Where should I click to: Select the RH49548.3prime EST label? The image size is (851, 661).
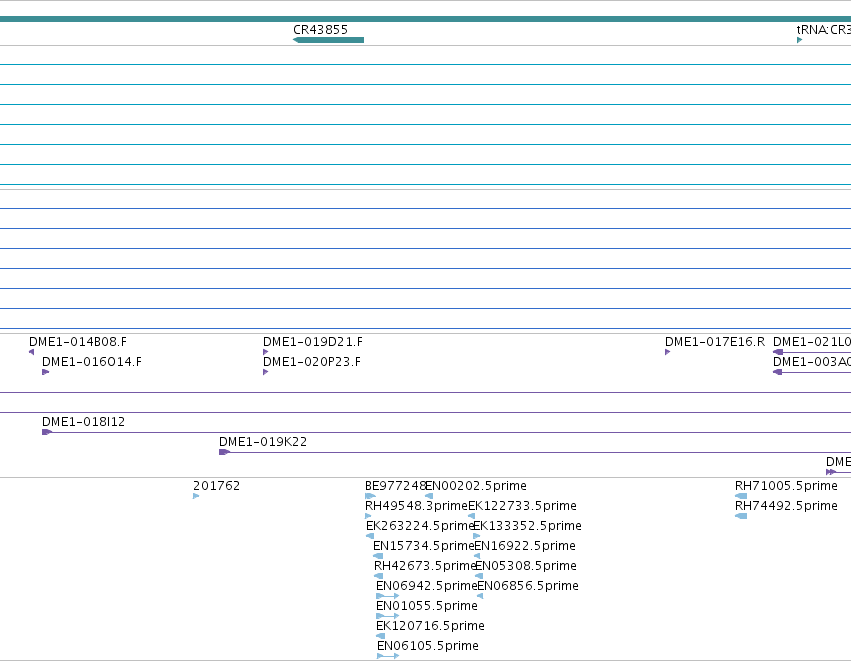416,506
